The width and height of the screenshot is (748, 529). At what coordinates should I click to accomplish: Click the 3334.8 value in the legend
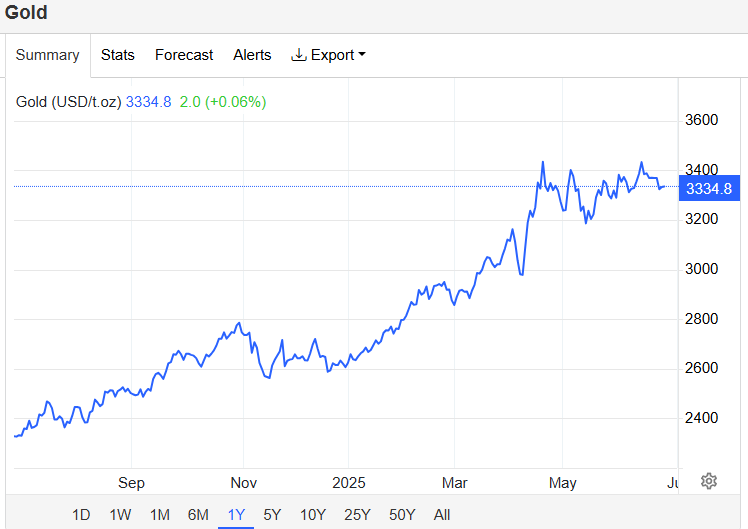click(x=148, y=102)
